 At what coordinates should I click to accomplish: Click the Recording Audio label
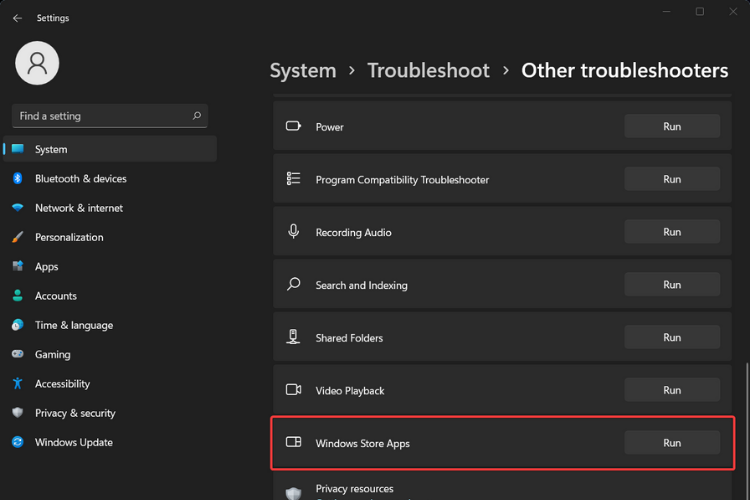point(353,233)
